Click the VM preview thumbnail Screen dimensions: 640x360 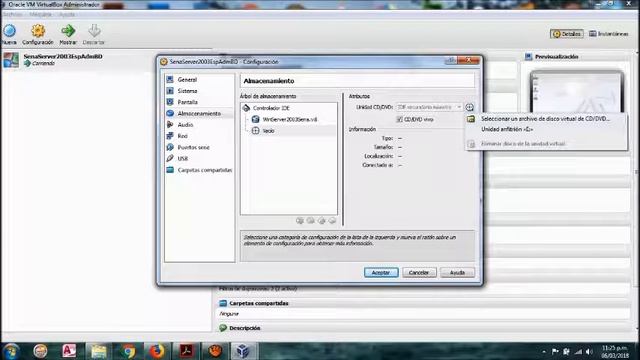(x=576, y=92)
